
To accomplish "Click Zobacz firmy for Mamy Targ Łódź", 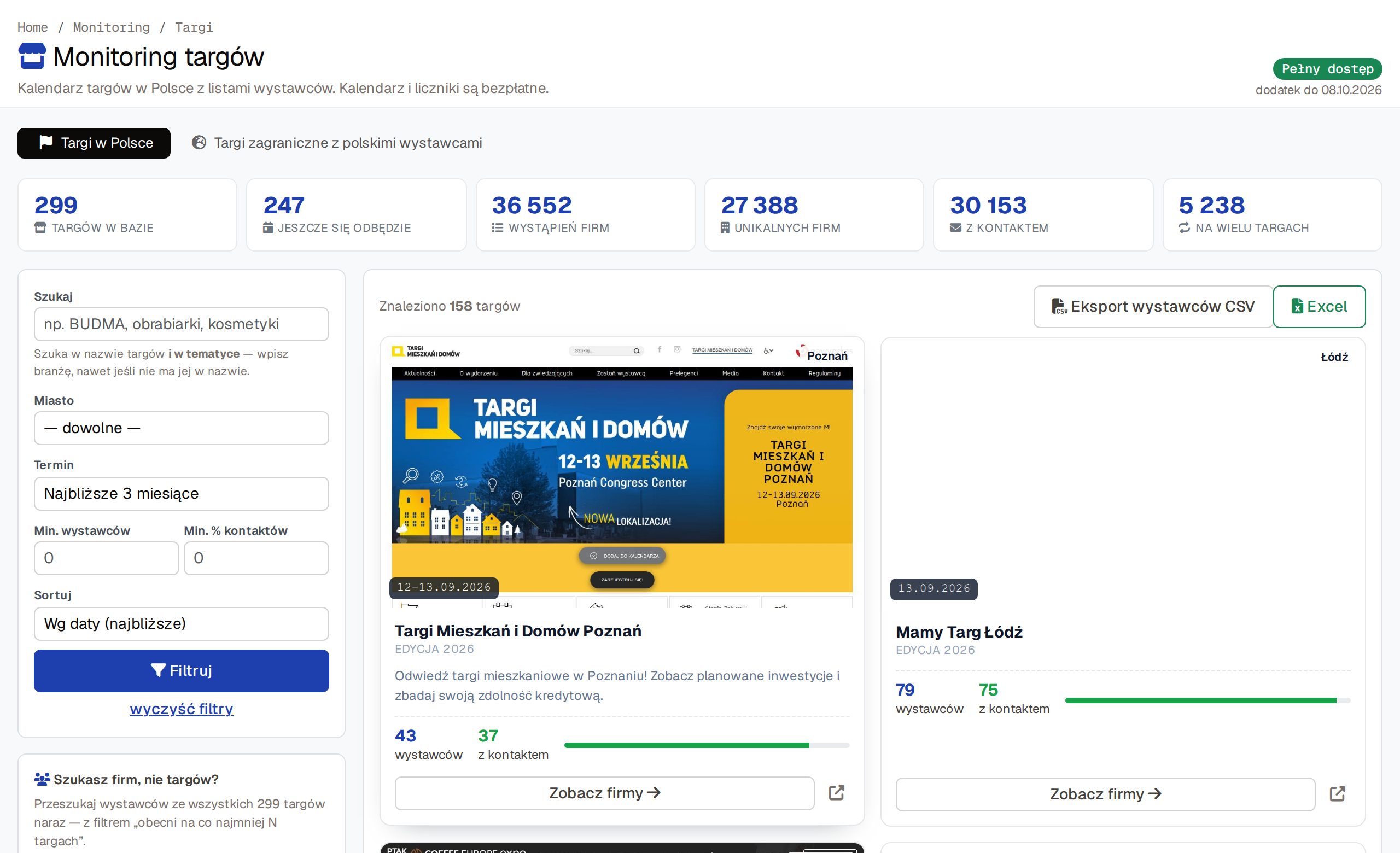I will [1105, 794].
